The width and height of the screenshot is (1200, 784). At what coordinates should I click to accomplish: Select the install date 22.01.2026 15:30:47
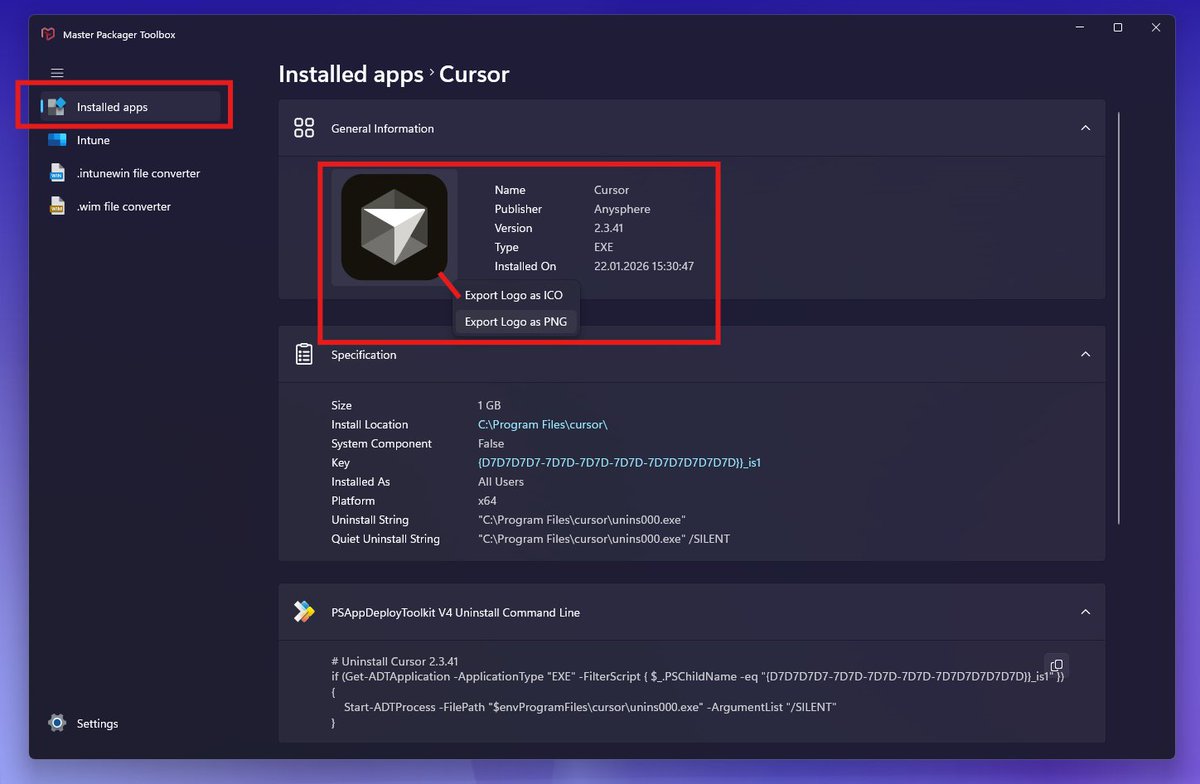pos(644,267)
